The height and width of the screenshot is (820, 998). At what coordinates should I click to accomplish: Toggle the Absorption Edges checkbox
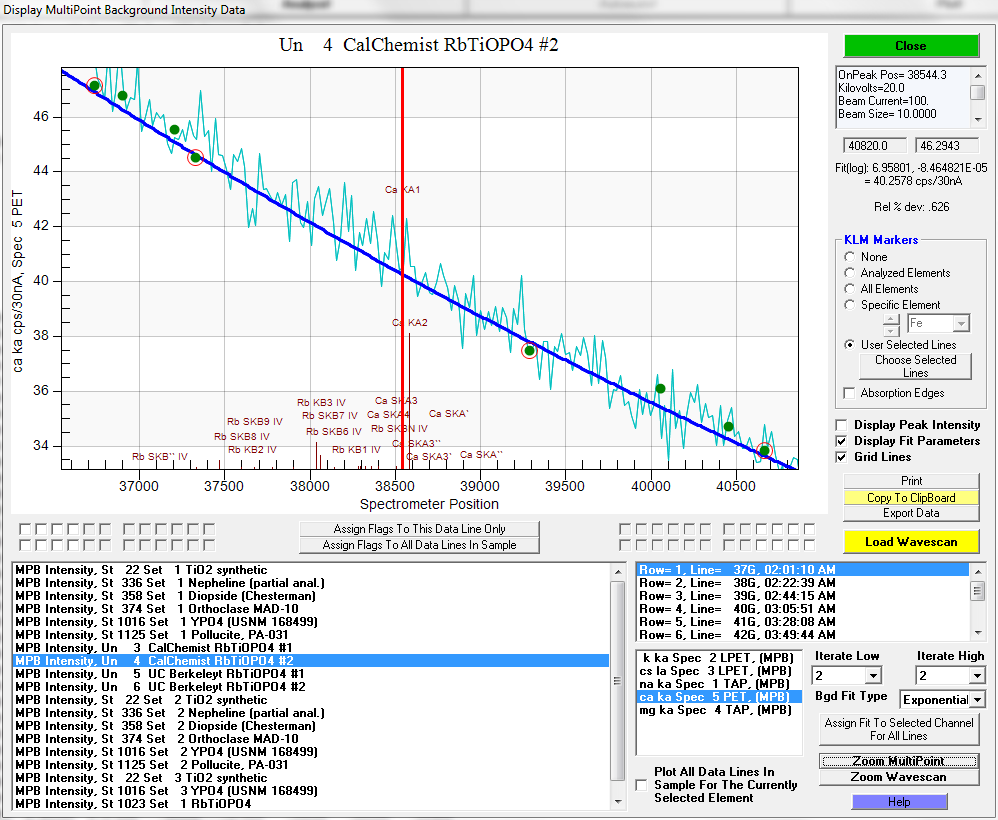tap(850, 393)
